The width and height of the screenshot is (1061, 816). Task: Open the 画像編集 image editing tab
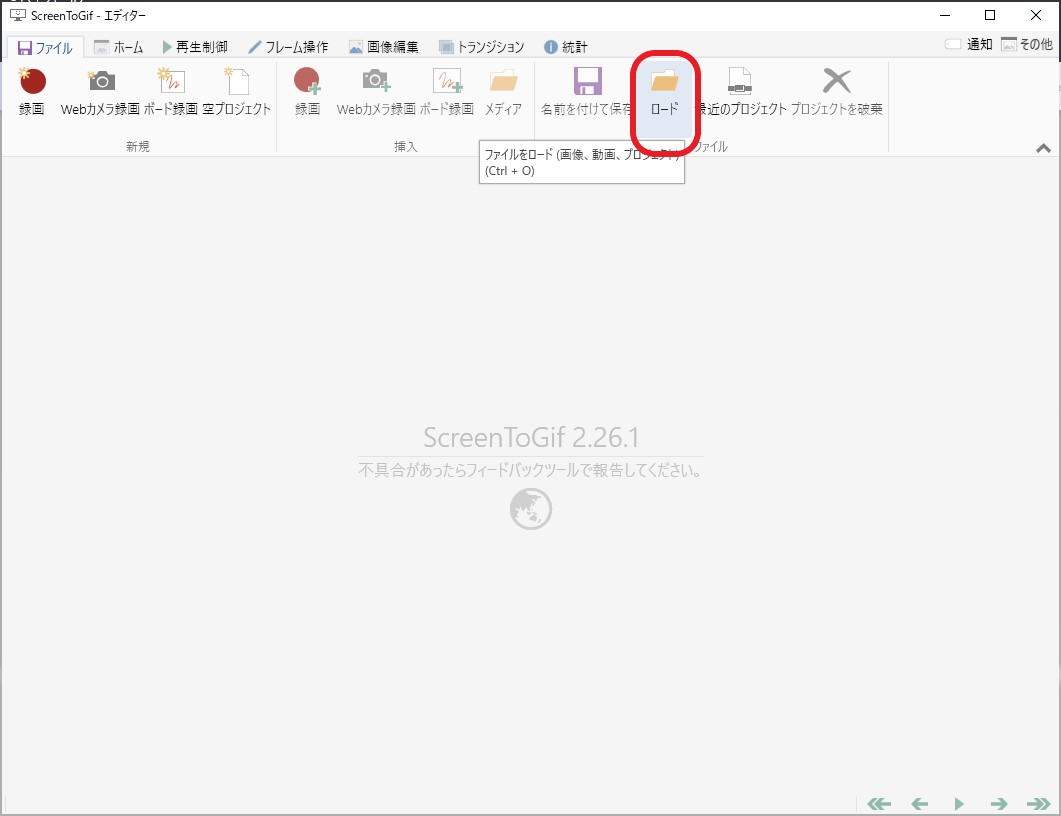(386, 45)
